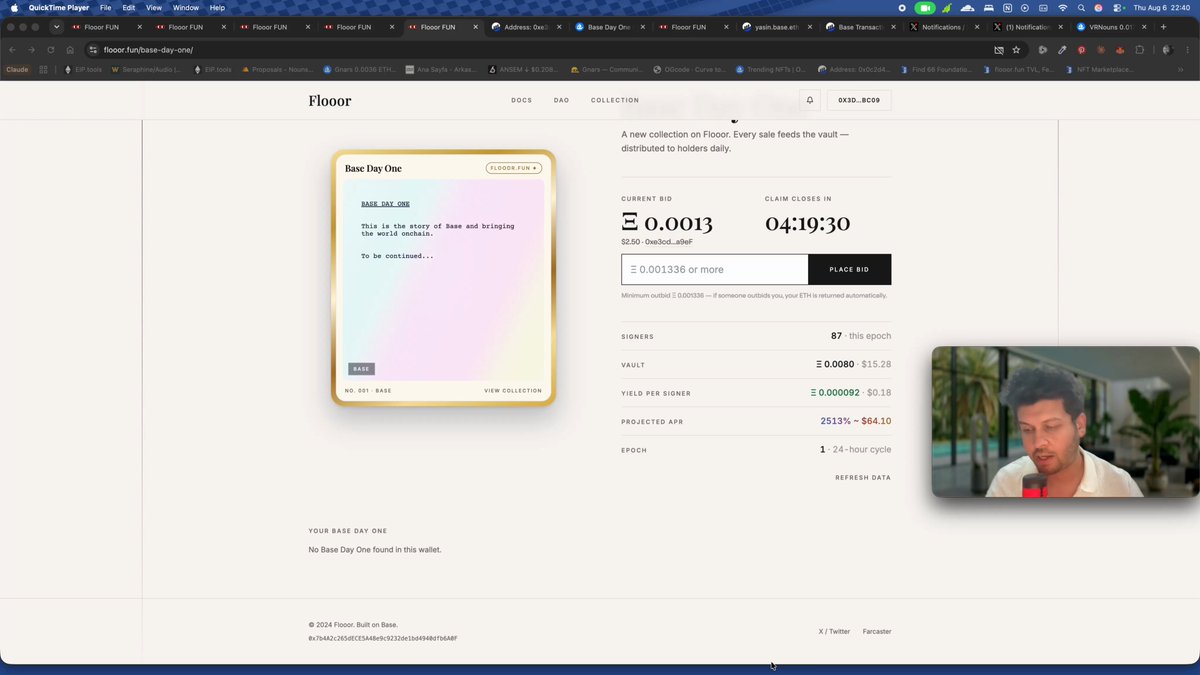Screen dimensions: 1200x675
Task: Open the DOCS navigation link
Action: (522, 100)
